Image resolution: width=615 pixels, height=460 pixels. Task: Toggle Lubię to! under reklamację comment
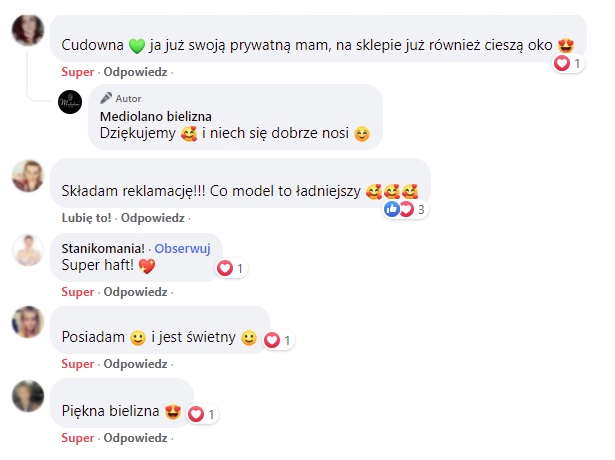(85, 217)
